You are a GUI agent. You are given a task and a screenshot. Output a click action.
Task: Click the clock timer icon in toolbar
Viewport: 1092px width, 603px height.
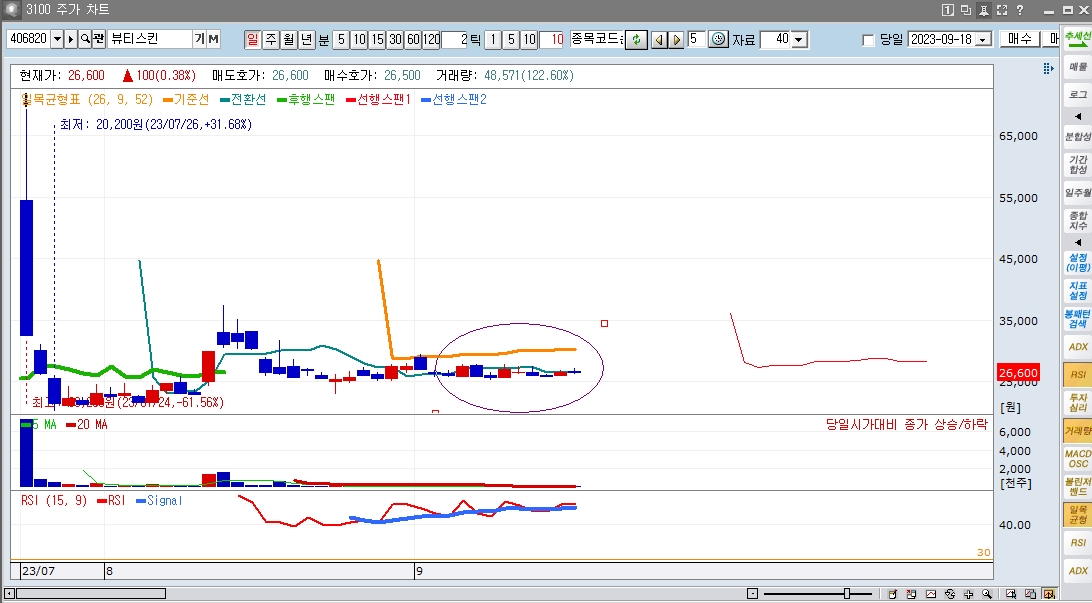pyautogui.click(x=718, y=39)
